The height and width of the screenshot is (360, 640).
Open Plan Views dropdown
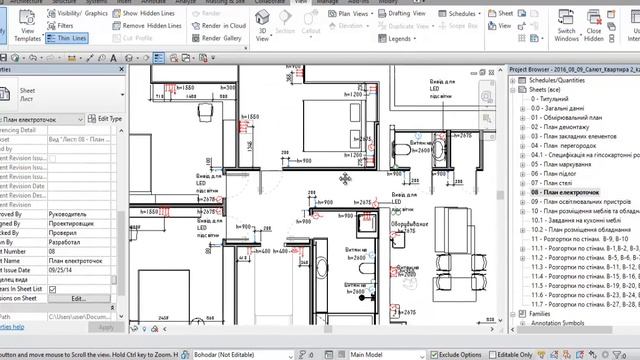click(351, 13)
